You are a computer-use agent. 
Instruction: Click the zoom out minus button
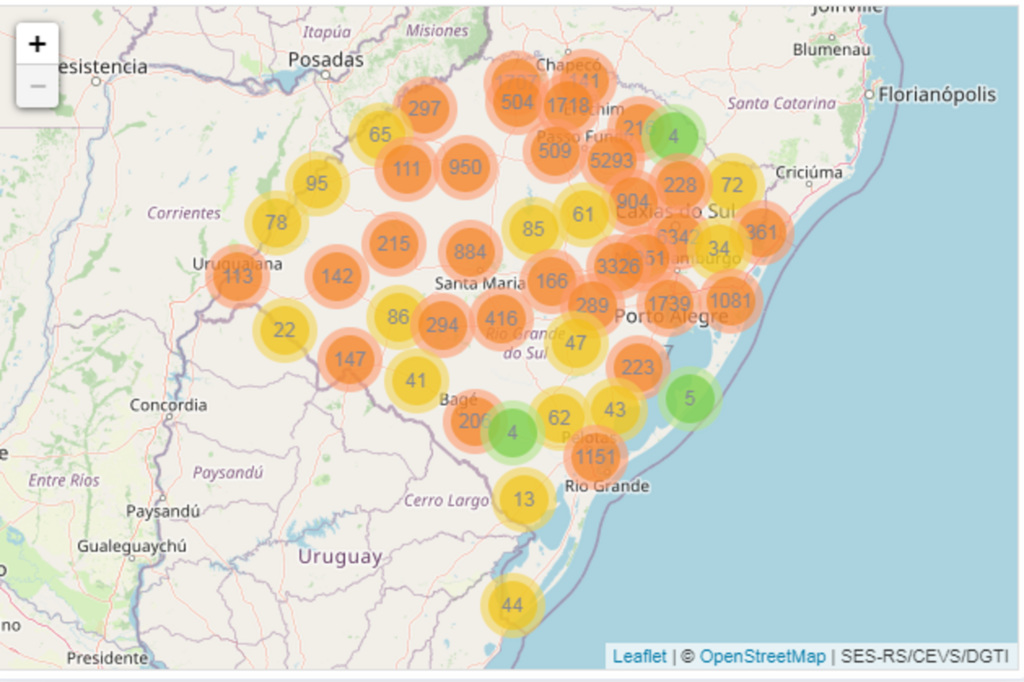37,86
